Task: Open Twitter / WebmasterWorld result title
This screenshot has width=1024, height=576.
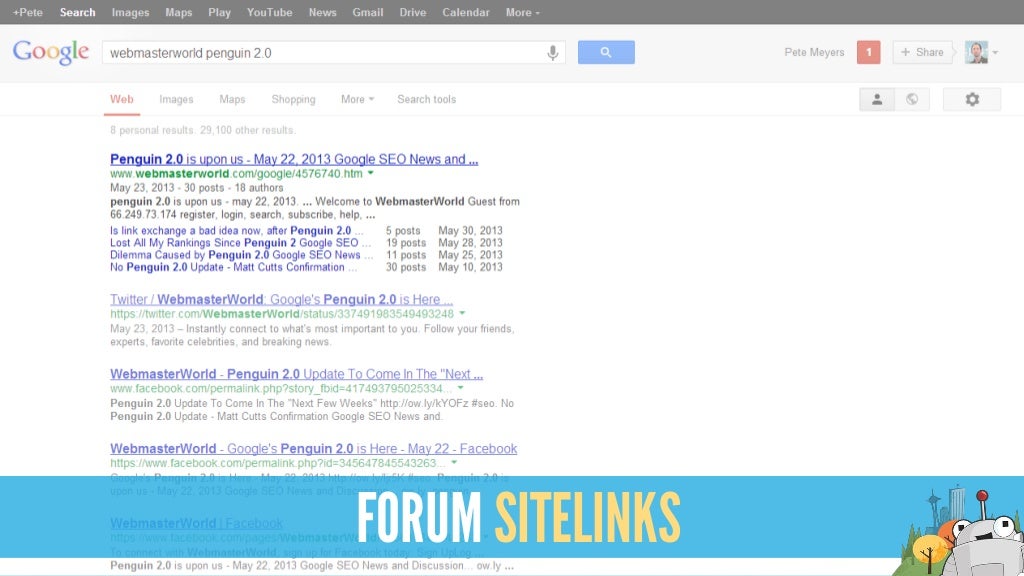Action: point(281,300)
